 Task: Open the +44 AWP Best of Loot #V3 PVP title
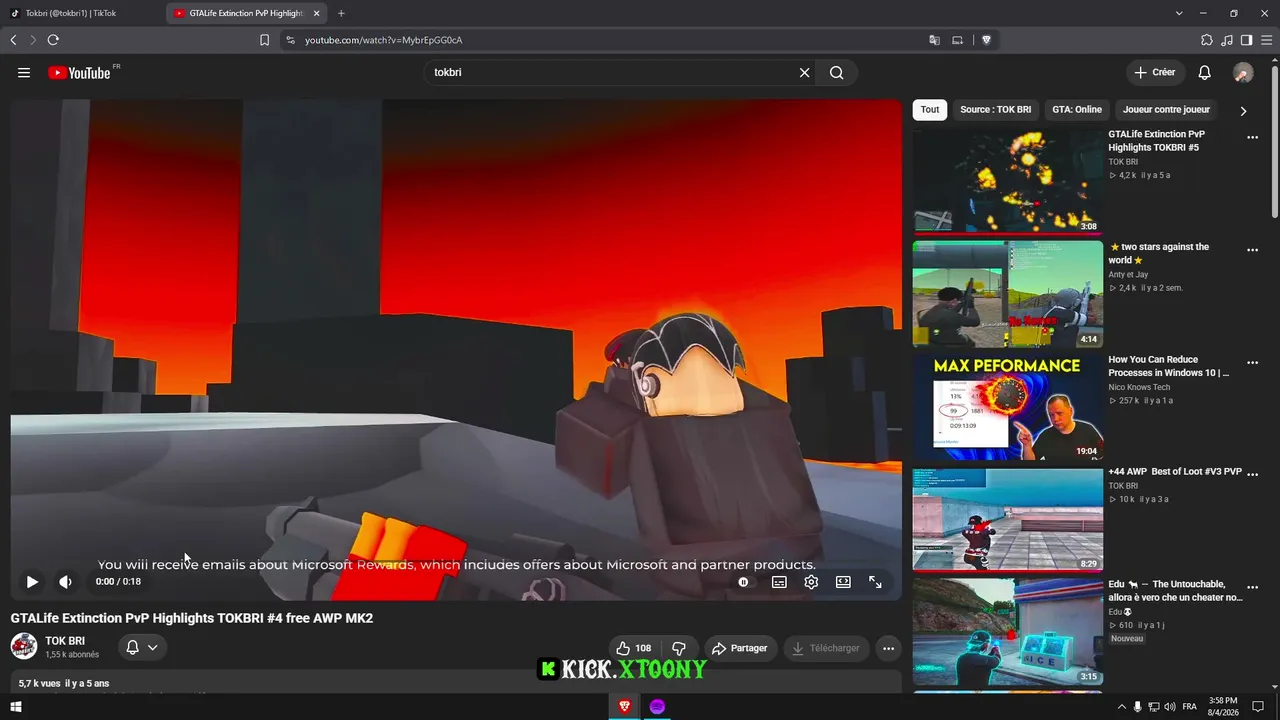point(1175,472)
